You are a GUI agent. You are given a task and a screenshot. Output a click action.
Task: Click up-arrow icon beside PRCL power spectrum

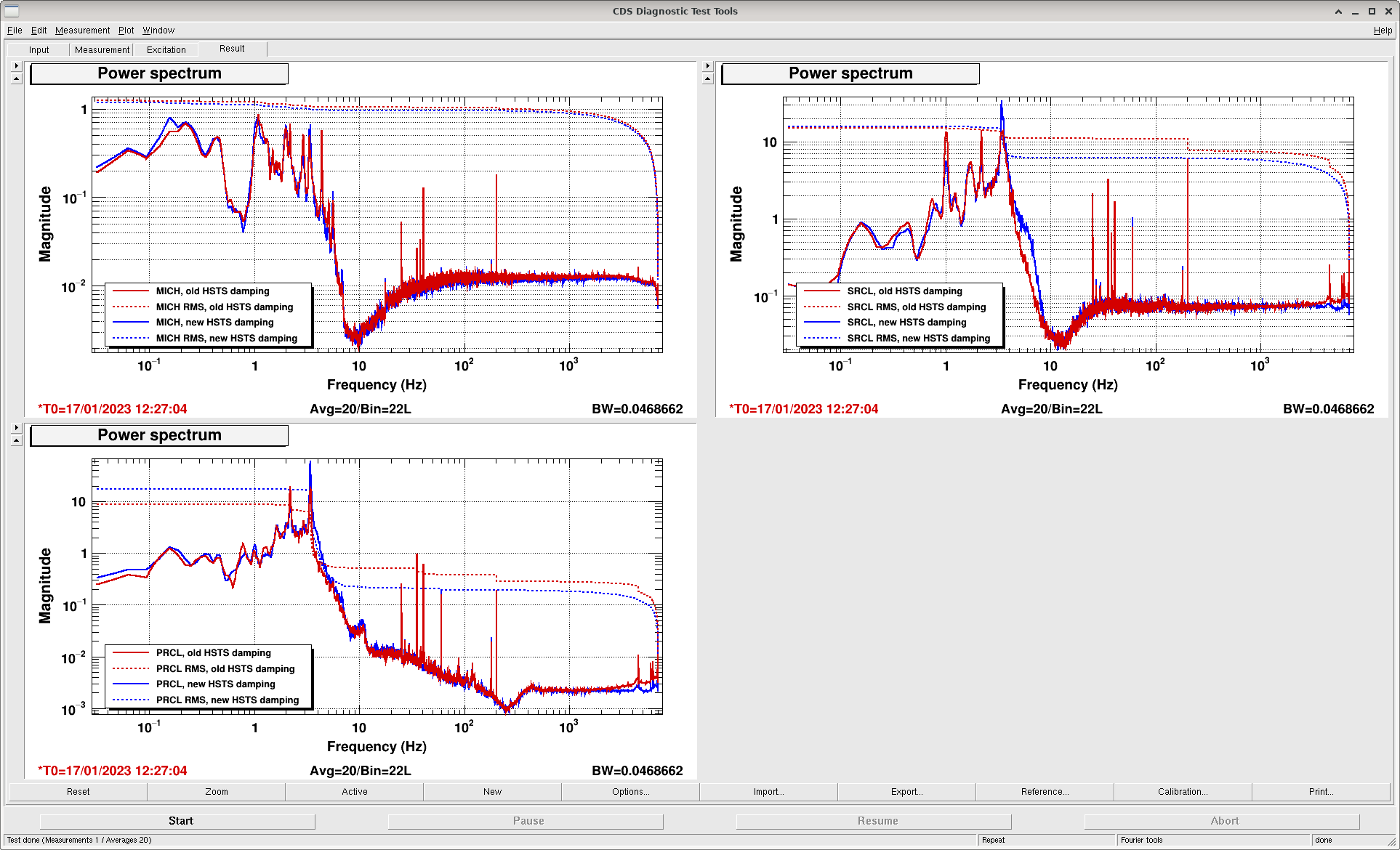(x=16, y=440)
